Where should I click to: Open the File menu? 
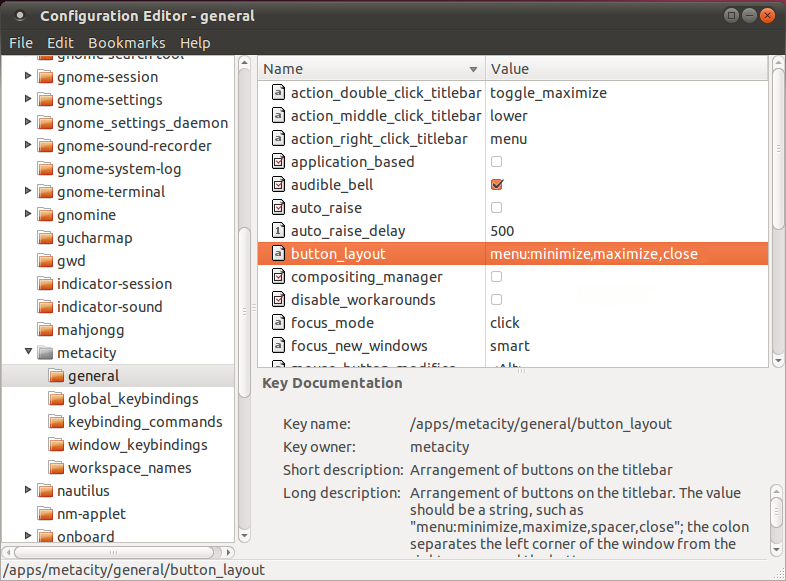tap(21, 43)
